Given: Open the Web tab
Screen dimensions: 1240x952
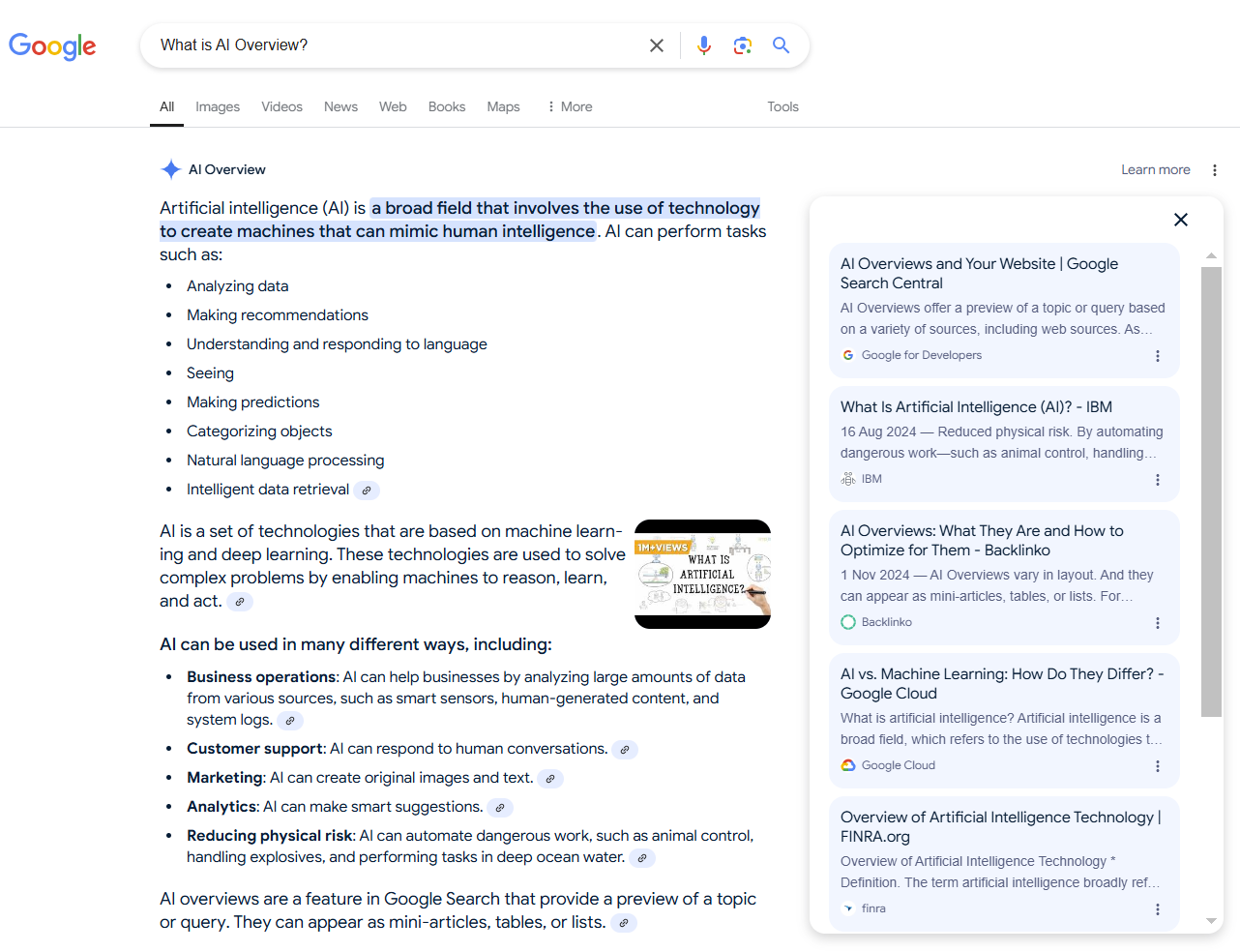Looking at the screenshot, I should click(x=393, y=106).
